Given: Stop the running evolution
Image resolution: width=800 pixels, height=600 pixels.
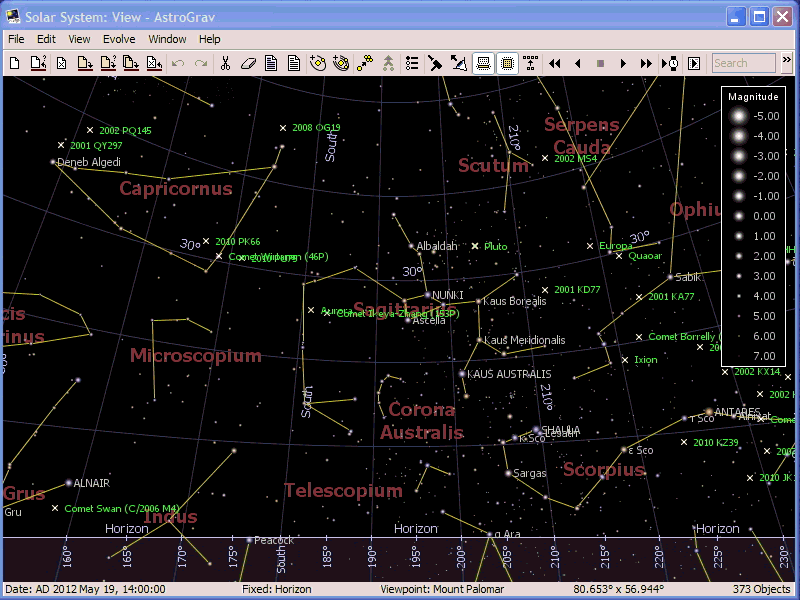Looking at the screenshot, I should tap(600, 63).
